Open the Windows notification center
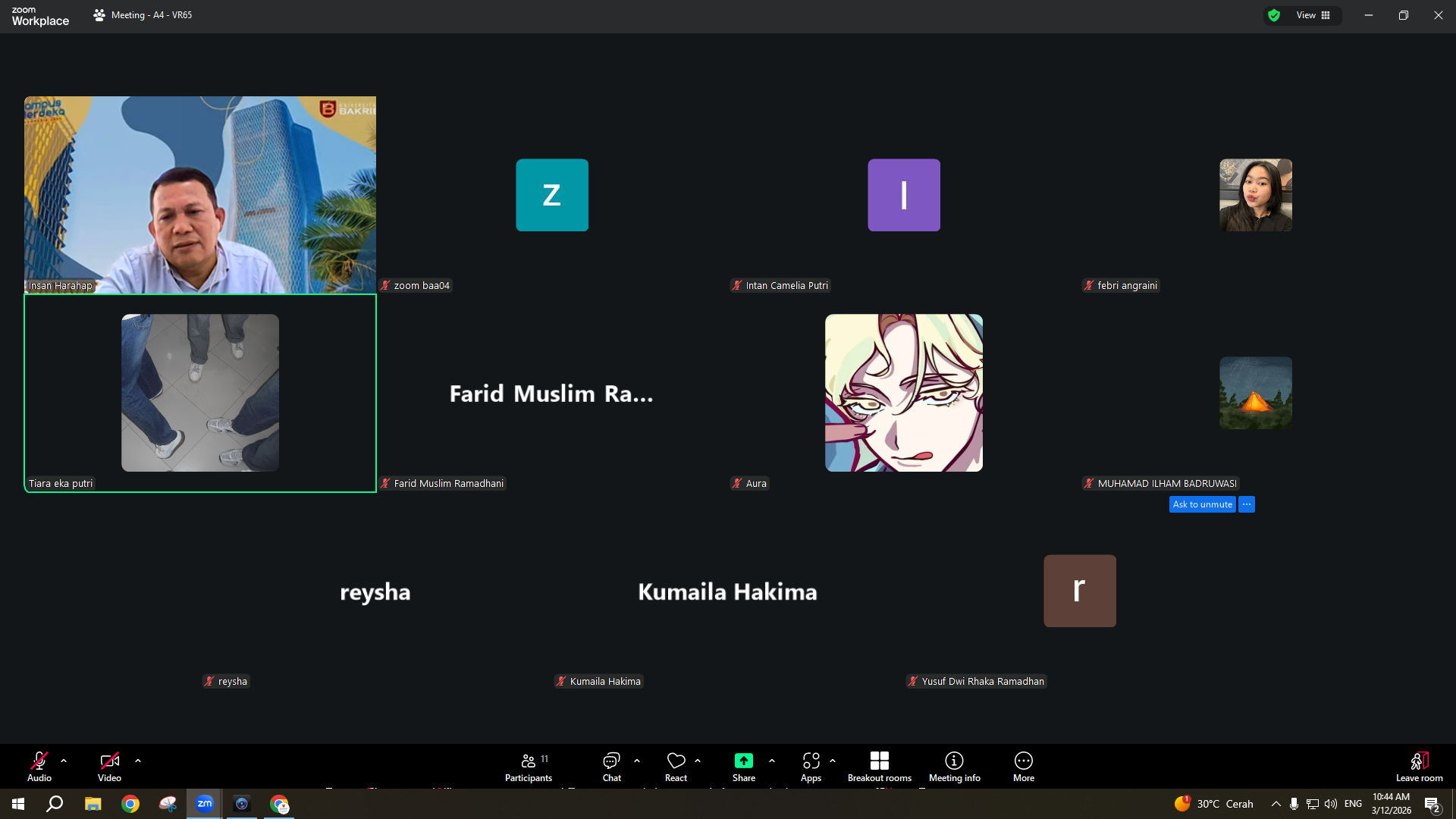1456x819 pixels. pyautogui.click(x=1432, y=804)
